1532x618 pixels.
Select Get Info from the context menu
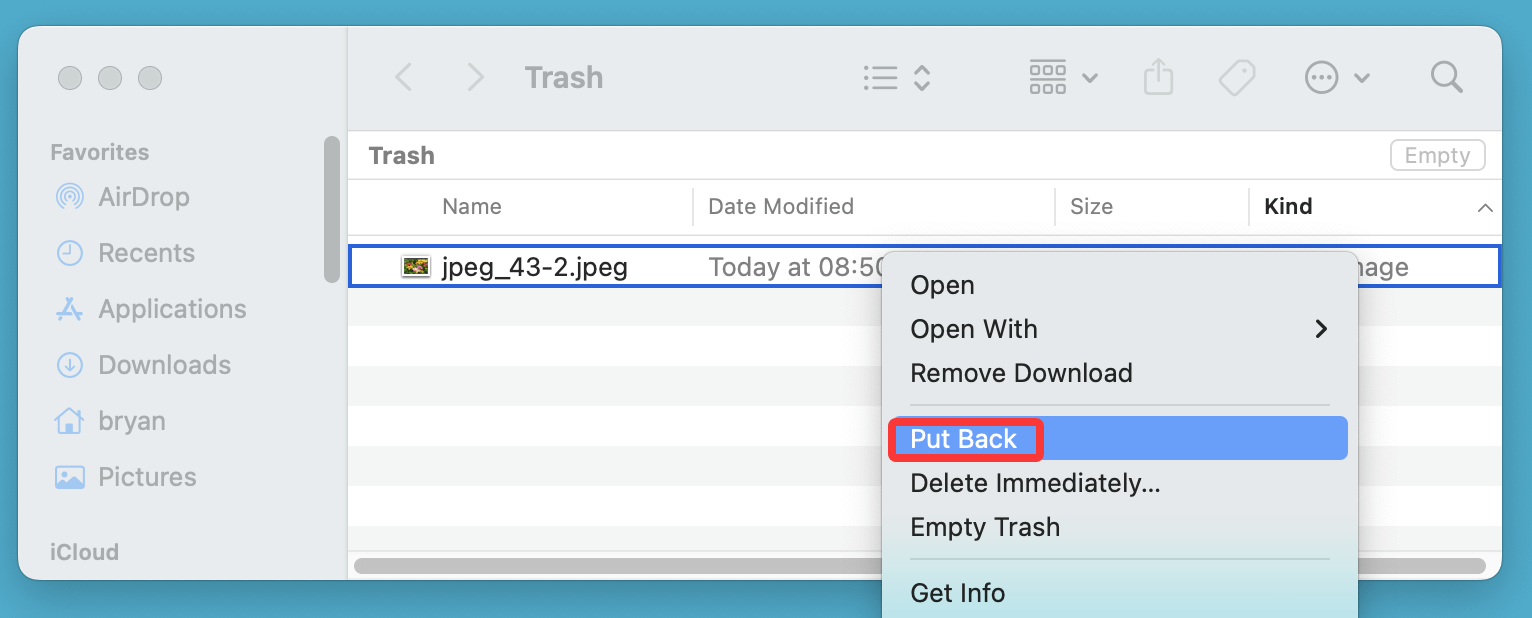click(x=957, y=593)
